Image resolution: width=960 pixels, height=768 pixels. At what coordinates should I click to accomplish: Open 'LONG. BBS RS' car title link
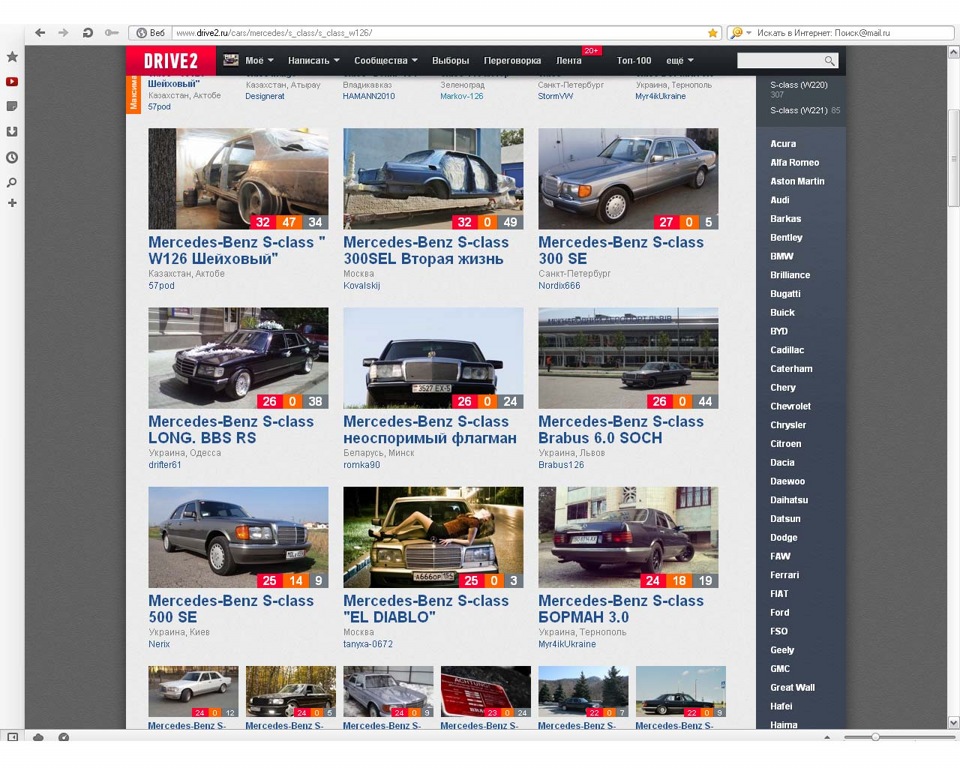click(x=231, y=430)
